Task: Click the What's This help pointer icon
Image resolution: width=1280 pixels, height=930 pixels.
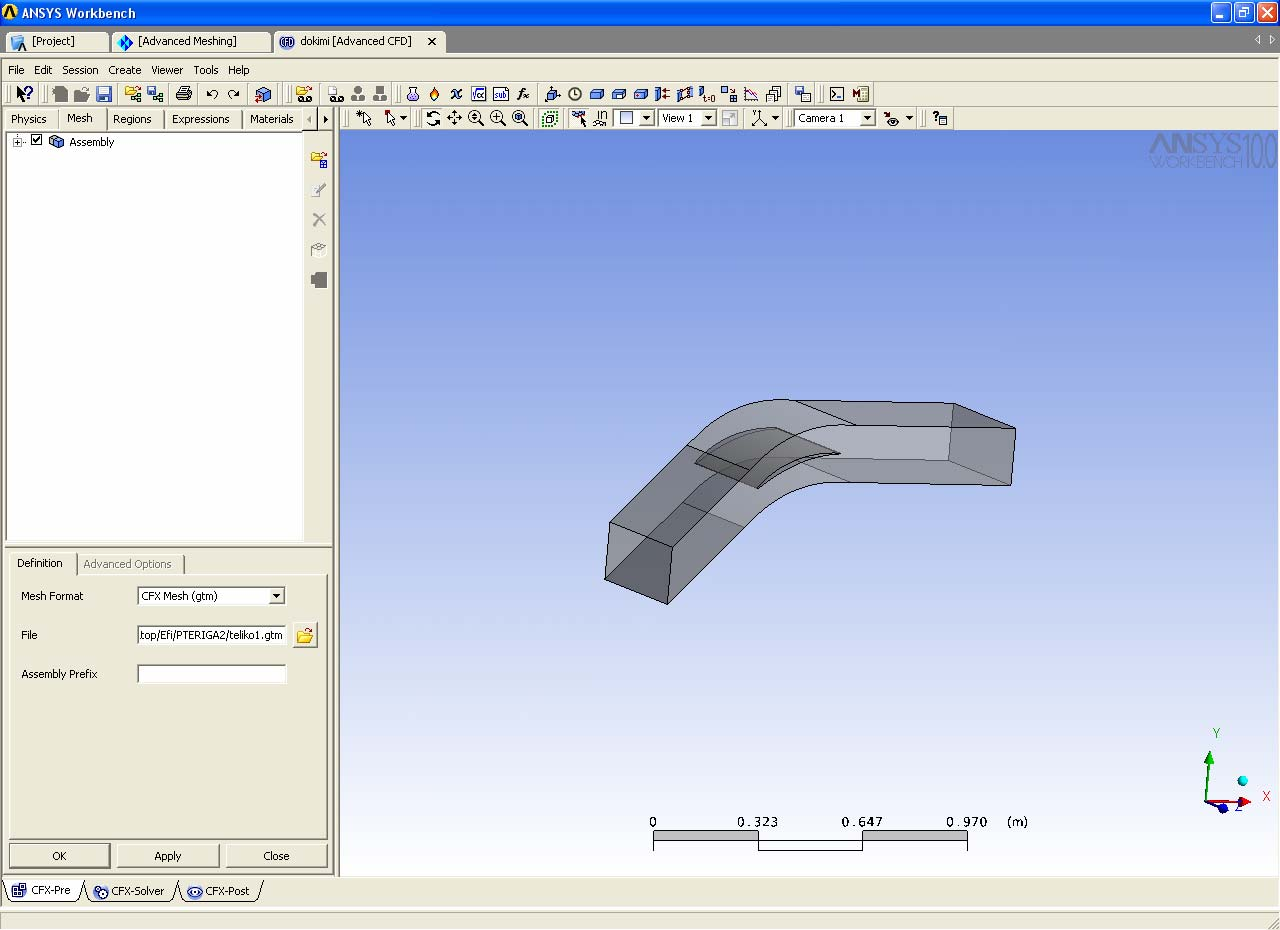Action: point(25,94)
